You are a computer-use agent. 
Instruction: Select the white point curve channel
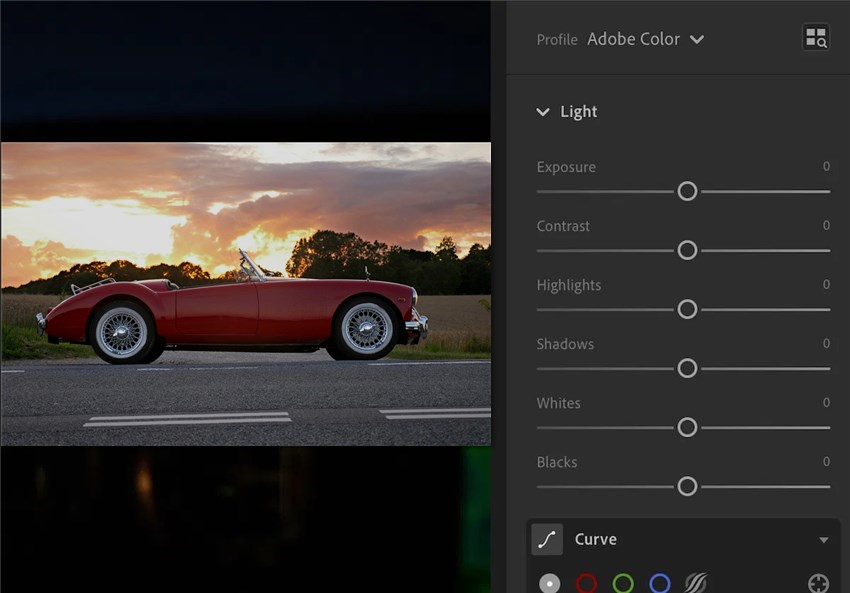click(550, 583)
